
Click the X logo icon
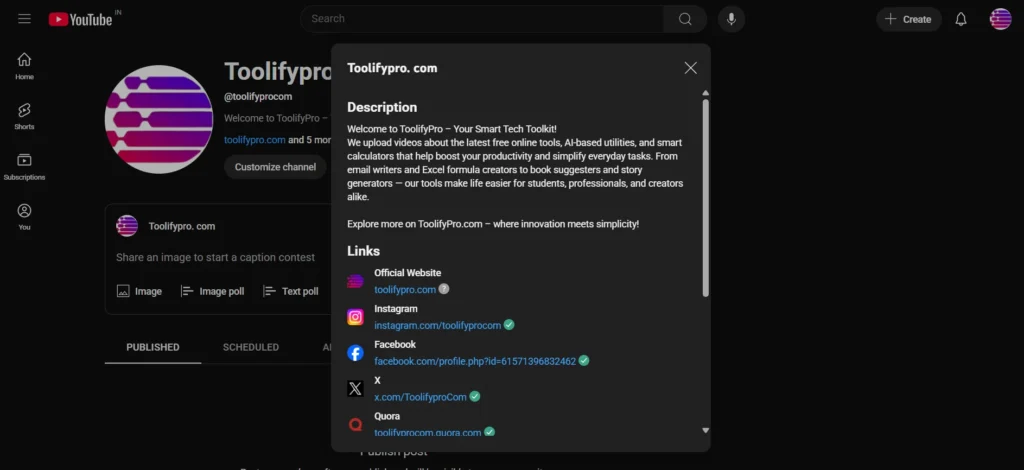tap(355, 389)
